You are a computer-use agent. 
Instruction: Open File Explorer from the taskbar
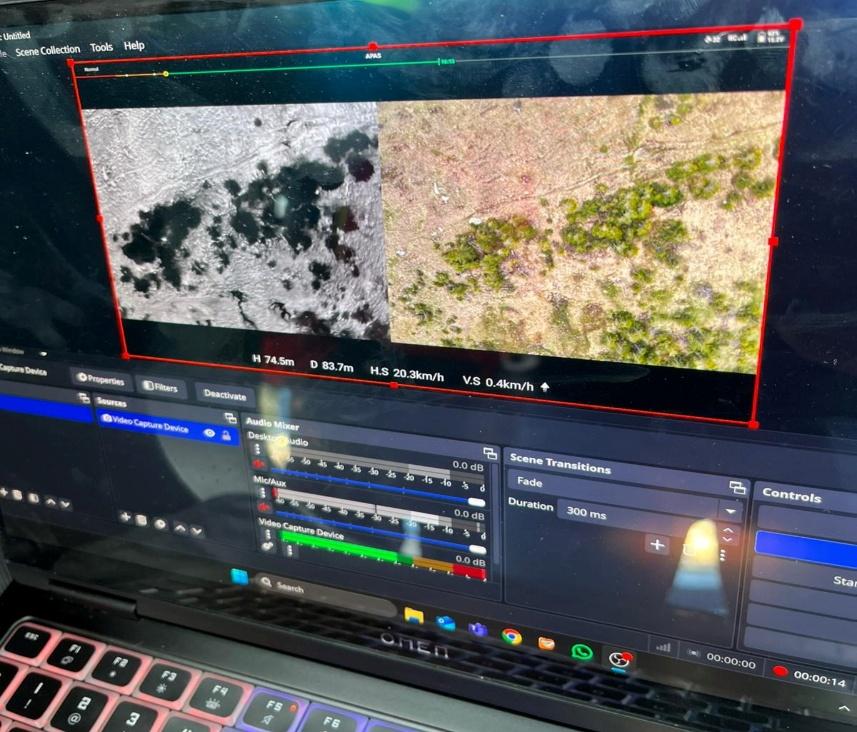[414, 616]
